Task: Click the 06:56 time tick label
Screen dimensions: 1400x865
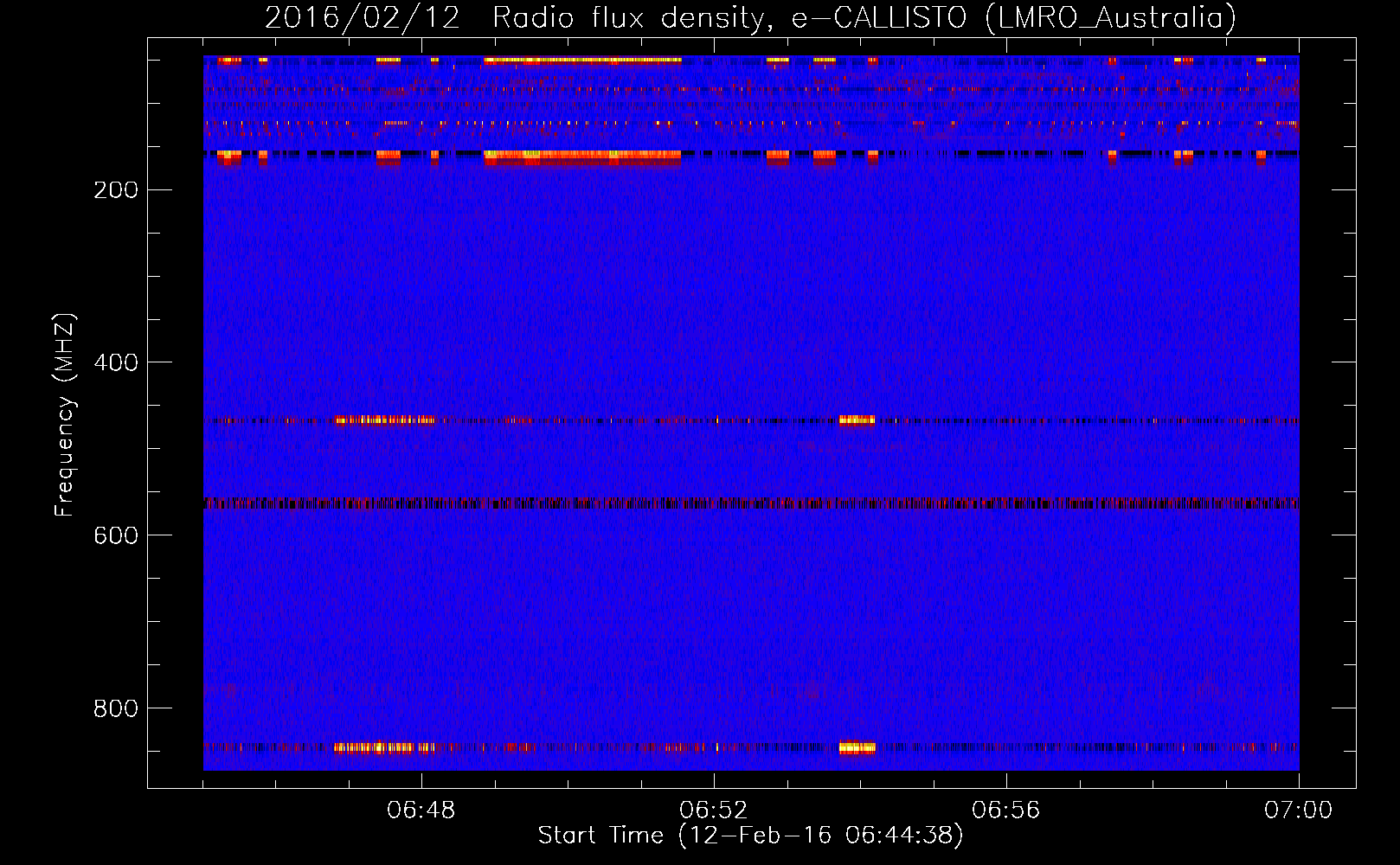Action: pyautogui.click(x=1006, y=811)
